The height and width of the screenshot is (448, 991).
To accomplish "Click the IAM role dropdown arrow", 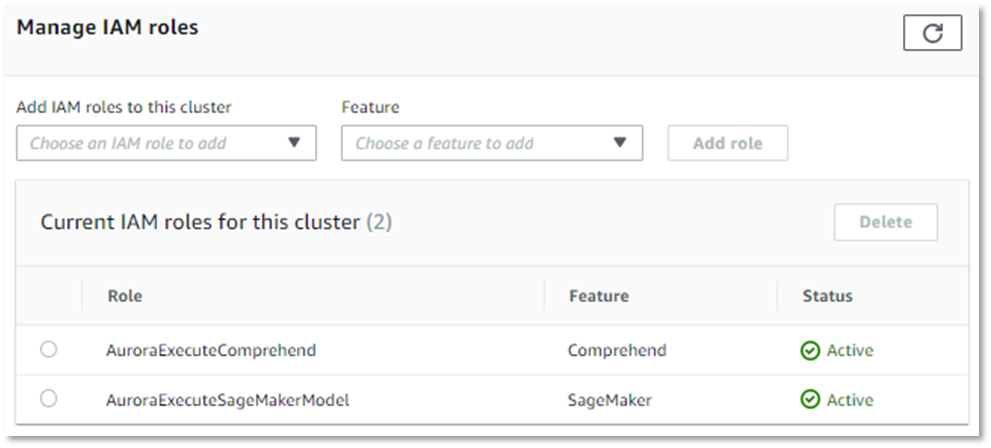I will pyautogui.click(x=294, y=143).
